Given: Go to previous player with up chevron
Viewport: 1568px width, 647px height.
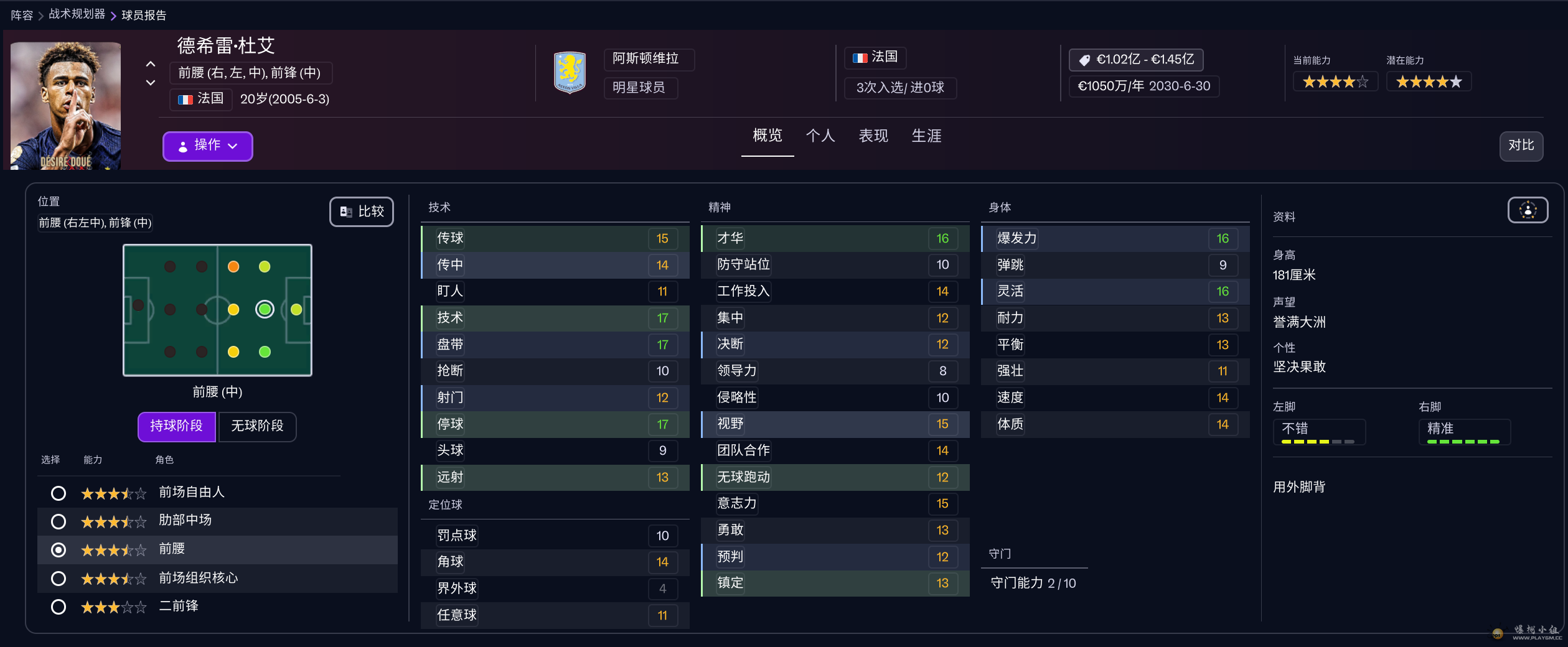Looking at the screenshot, I should click(x=151, y=64).
